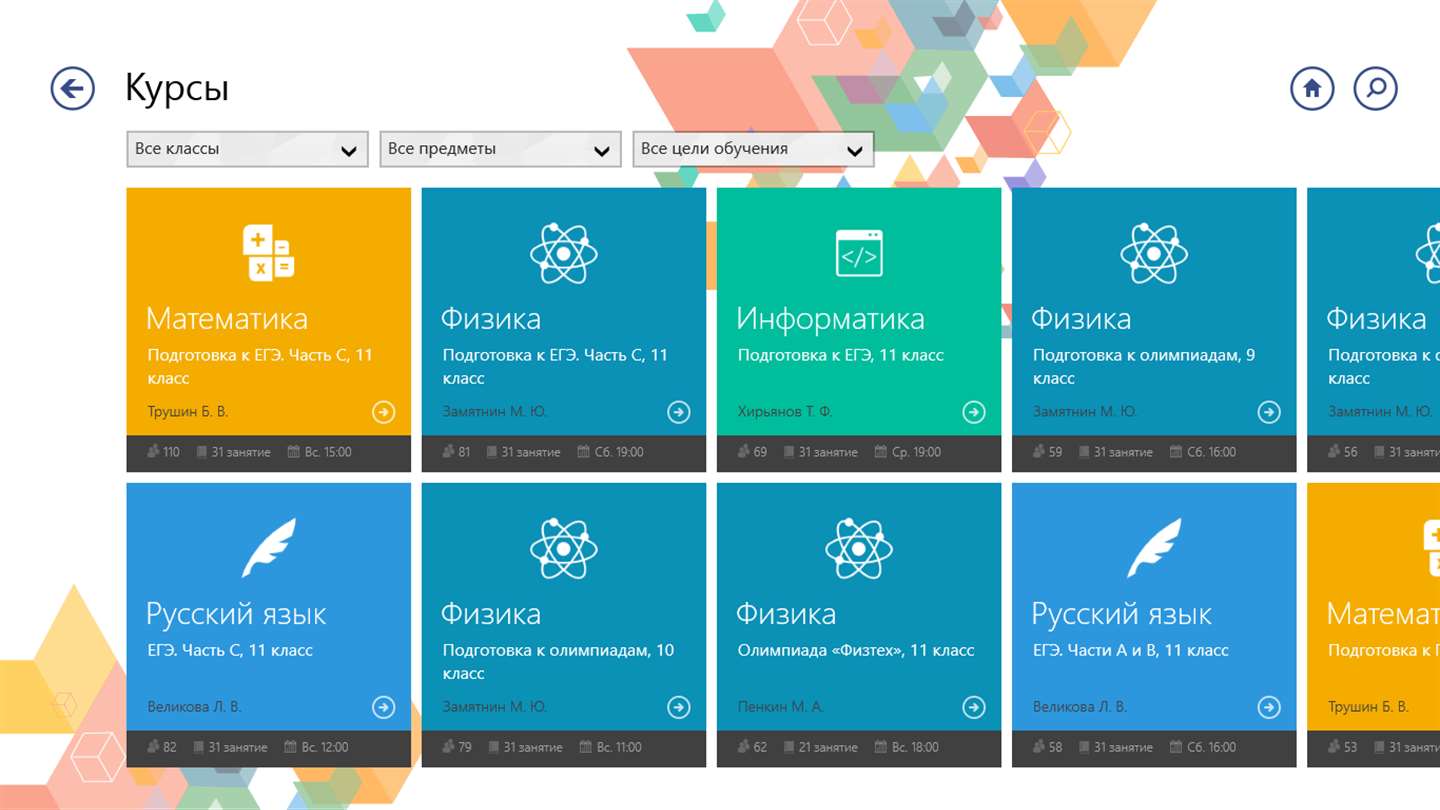This screenshot has height=810, width=1440.
Task: Click teacher name Хирьянов Т. Ф.
Action: (785, 412)
